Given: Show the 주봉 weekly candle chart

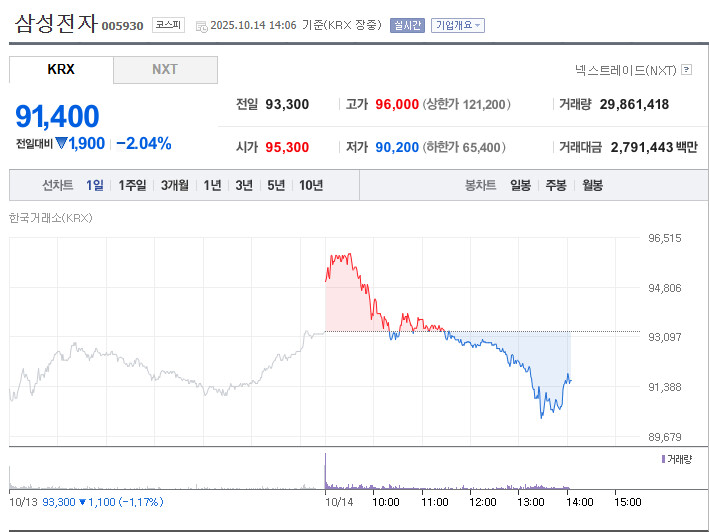Looking at the screenshot, I should (x=556, y=185).
